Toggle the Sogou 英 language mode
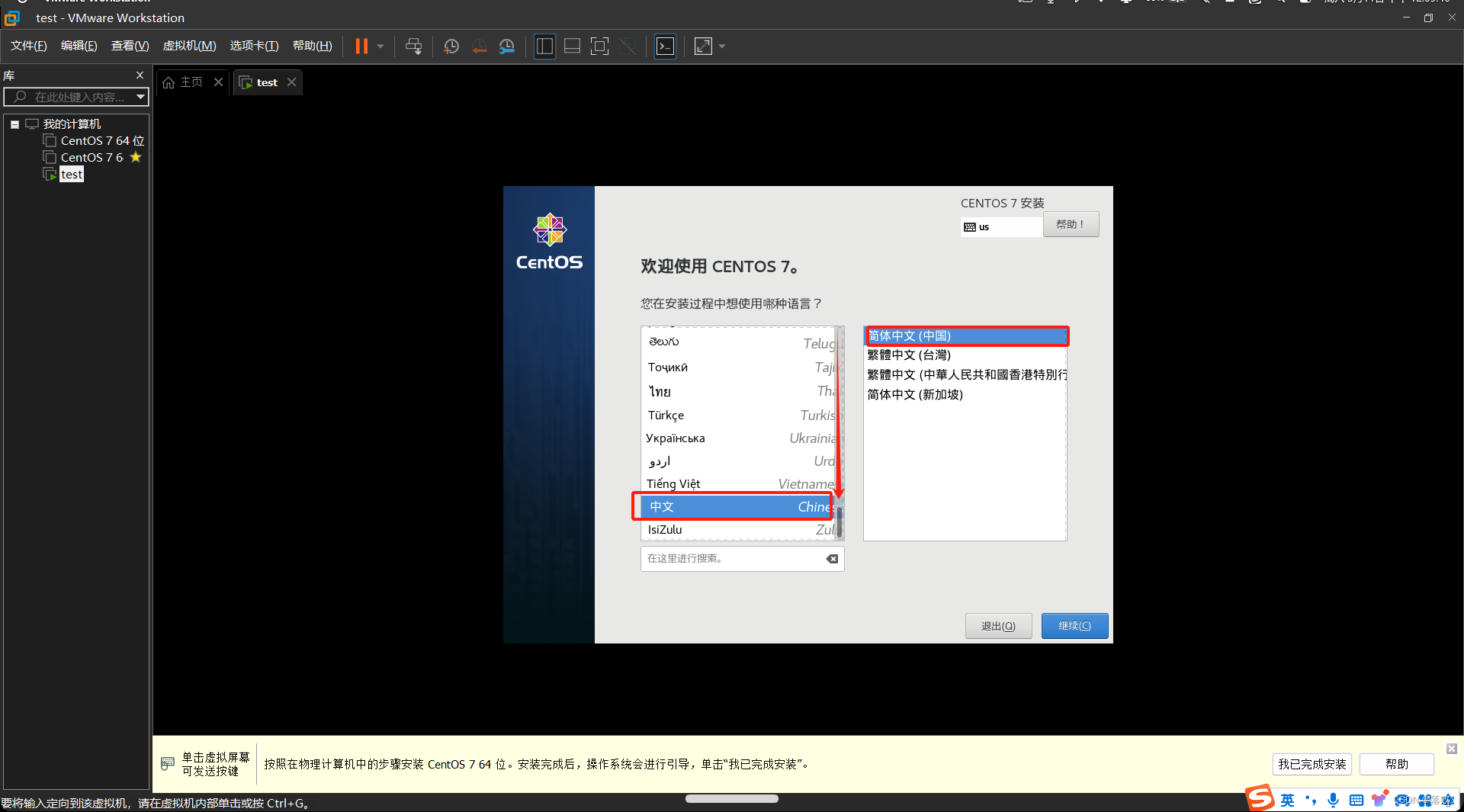1464x812 pixels. (1288, 800)
